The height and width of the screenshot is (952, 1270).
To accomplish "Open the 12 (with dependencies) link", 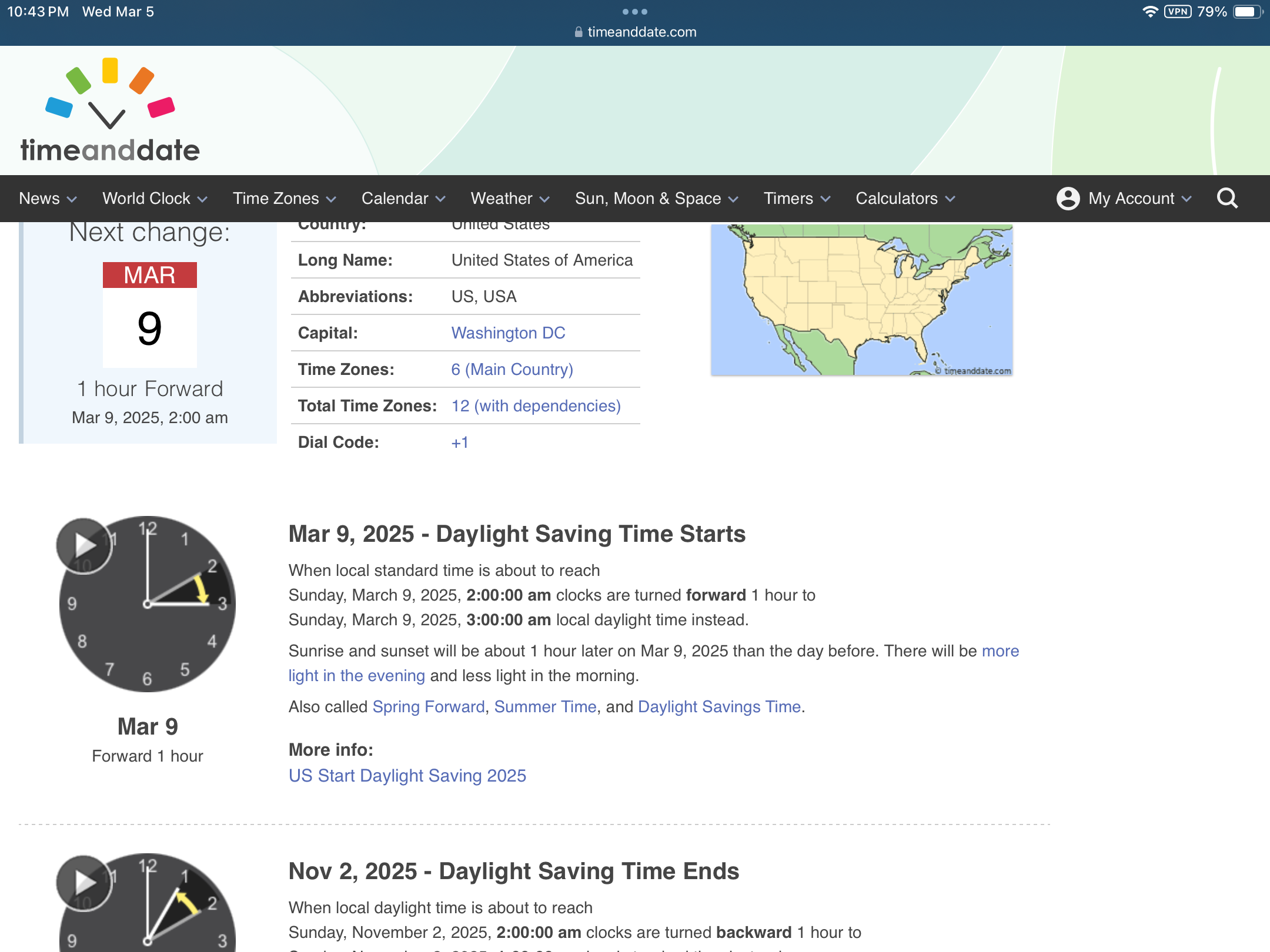I will pos(536,405).
